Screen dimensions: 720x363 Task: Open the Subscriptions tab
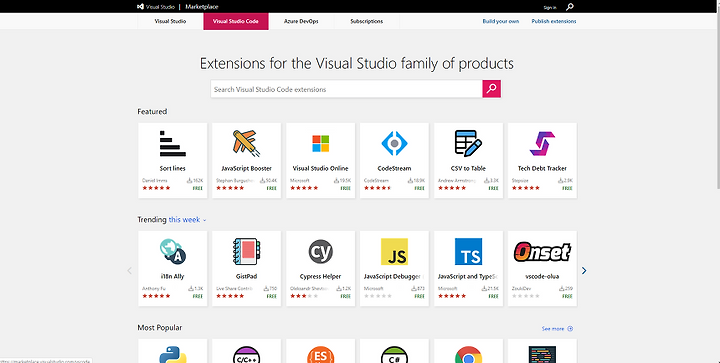pos(366,21)
